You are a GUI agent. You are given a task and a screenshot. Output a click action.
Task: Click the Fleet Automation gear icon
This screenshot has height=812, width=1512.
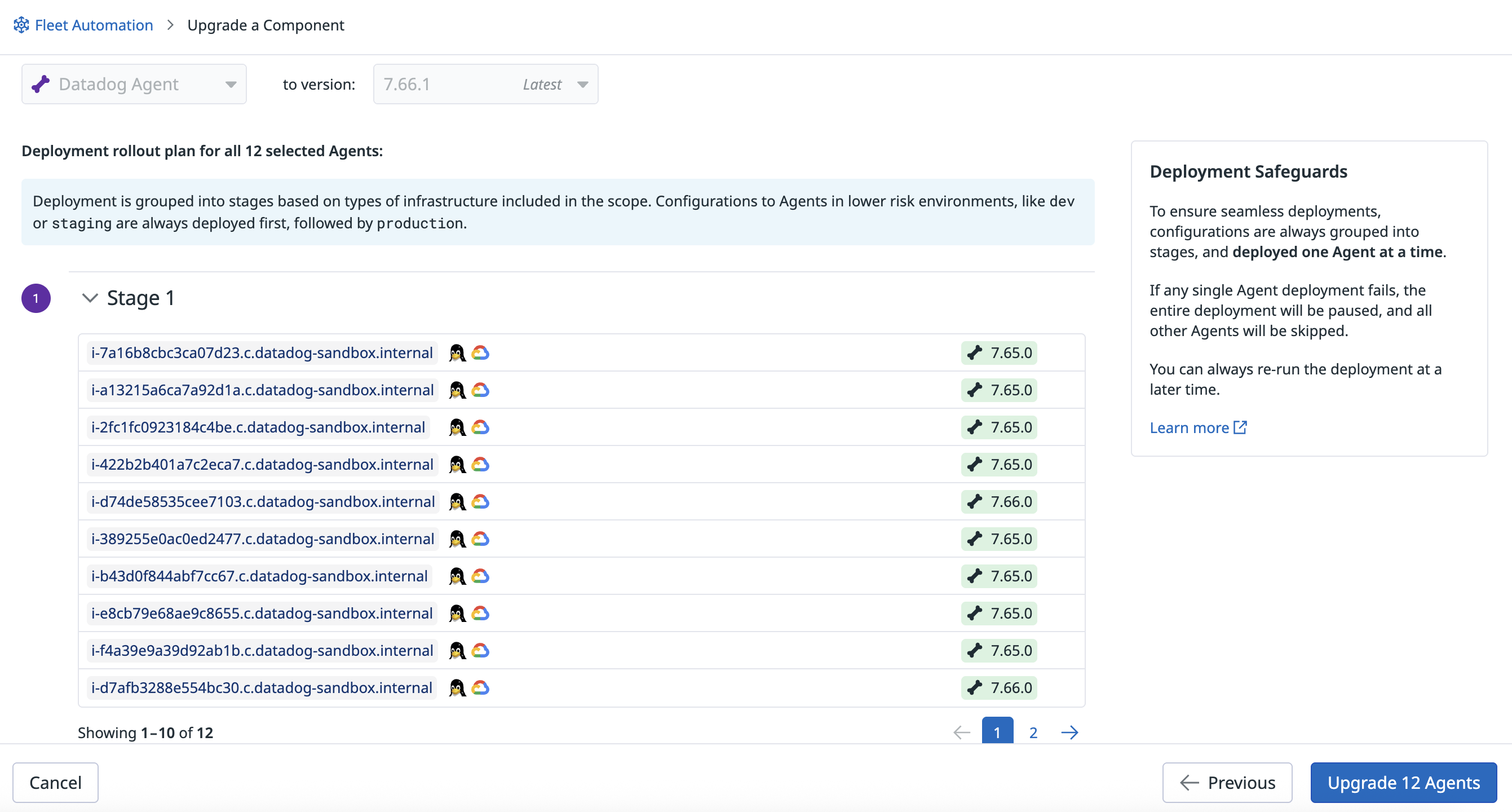[x=21, y=25]
